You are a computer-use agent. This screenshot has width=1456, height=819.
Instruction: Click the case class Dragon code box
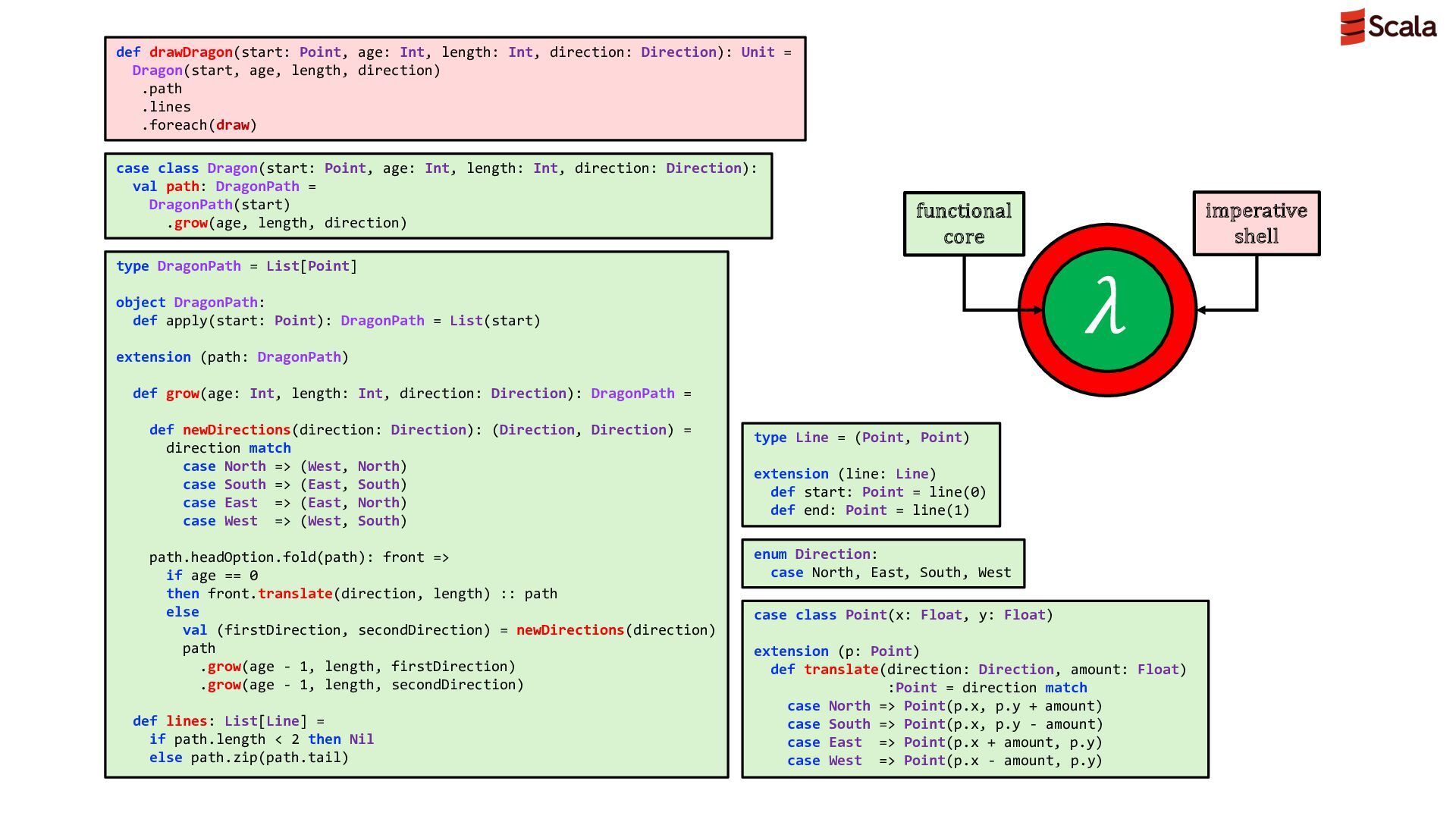pyautogui.click(x=438, y=196)
